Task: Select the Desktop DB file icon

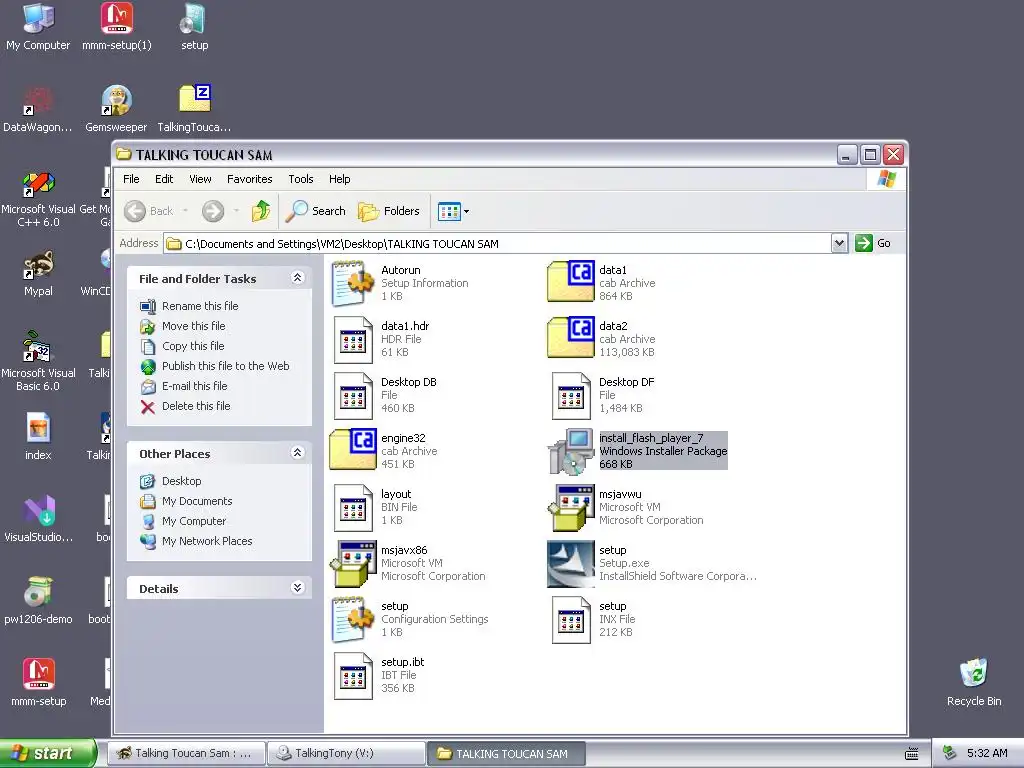Action: (353, 396)
